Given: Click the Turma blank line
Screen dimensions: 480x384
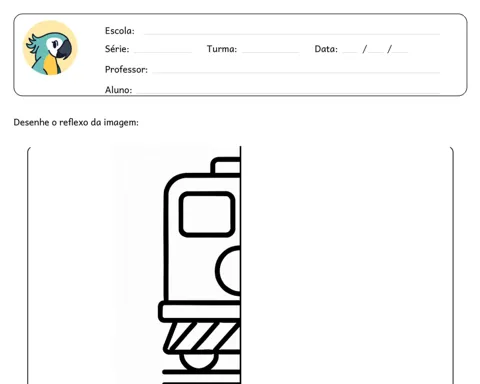Looking at the screenshot, I should tap(271, 52).
